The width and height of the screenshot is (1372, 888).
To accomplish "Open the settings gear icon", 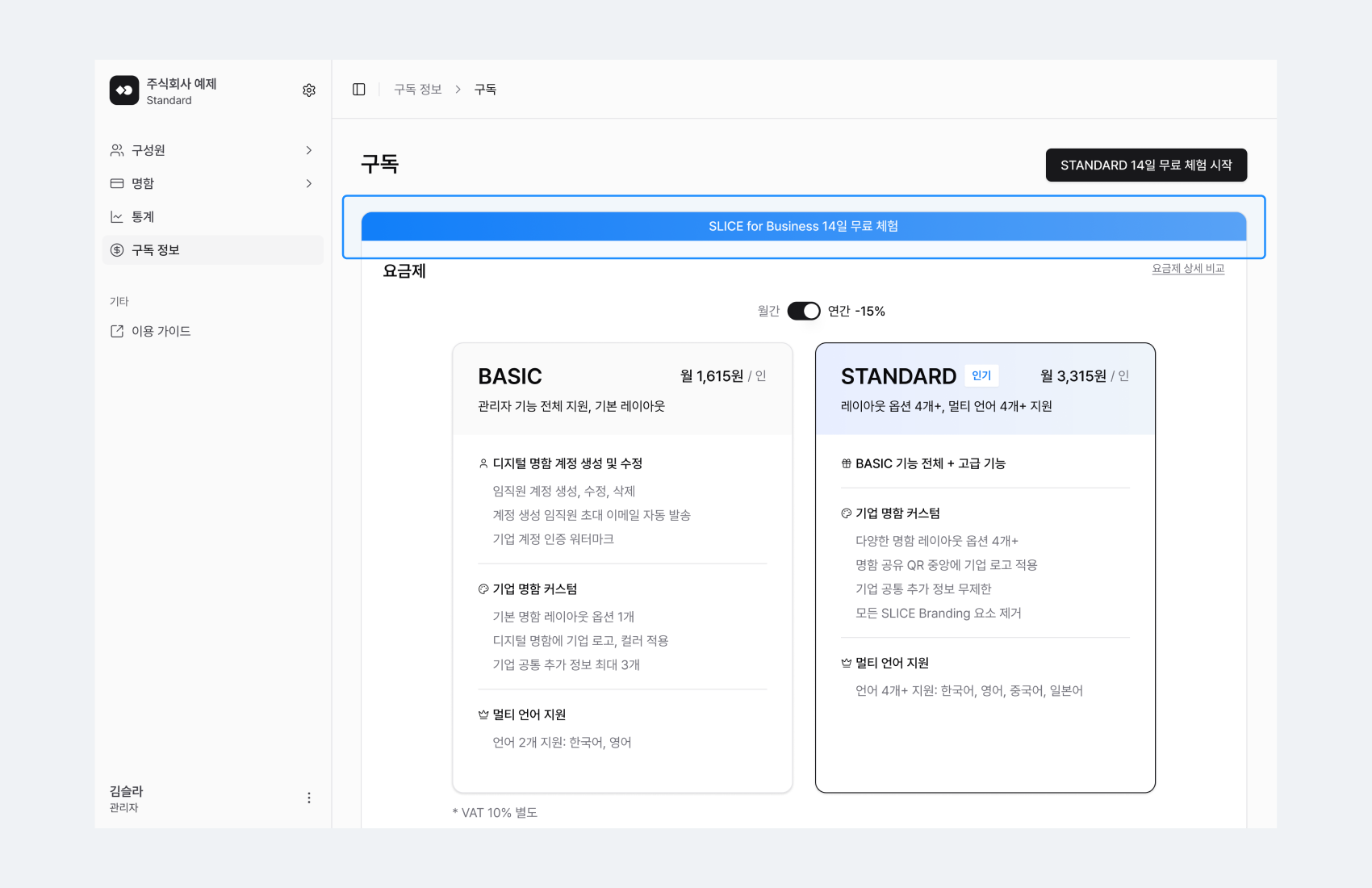I will tap(309, 90).
